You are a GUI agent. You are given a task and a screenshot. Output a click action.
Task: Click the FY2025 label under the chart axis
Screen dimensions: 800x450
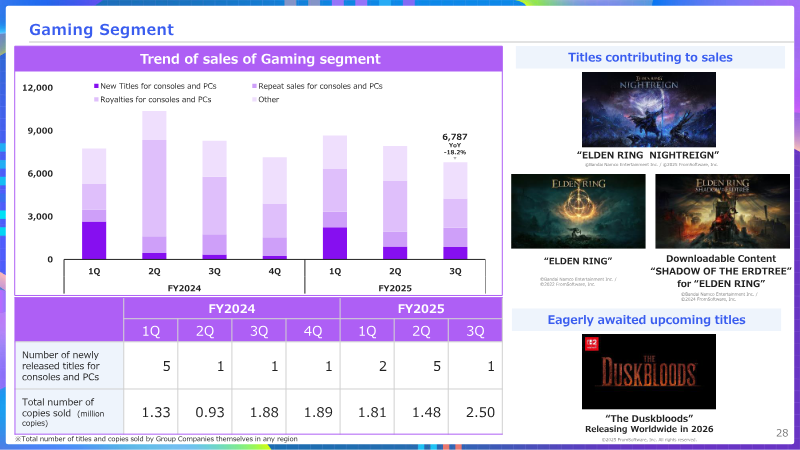(x=395, y=288)
